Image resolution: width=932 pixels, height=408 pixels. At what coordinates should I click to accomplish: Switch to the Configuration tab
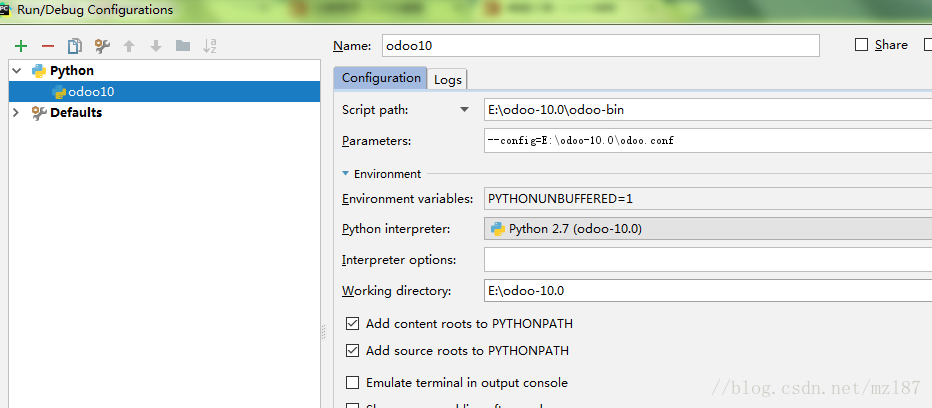(380, 78)
